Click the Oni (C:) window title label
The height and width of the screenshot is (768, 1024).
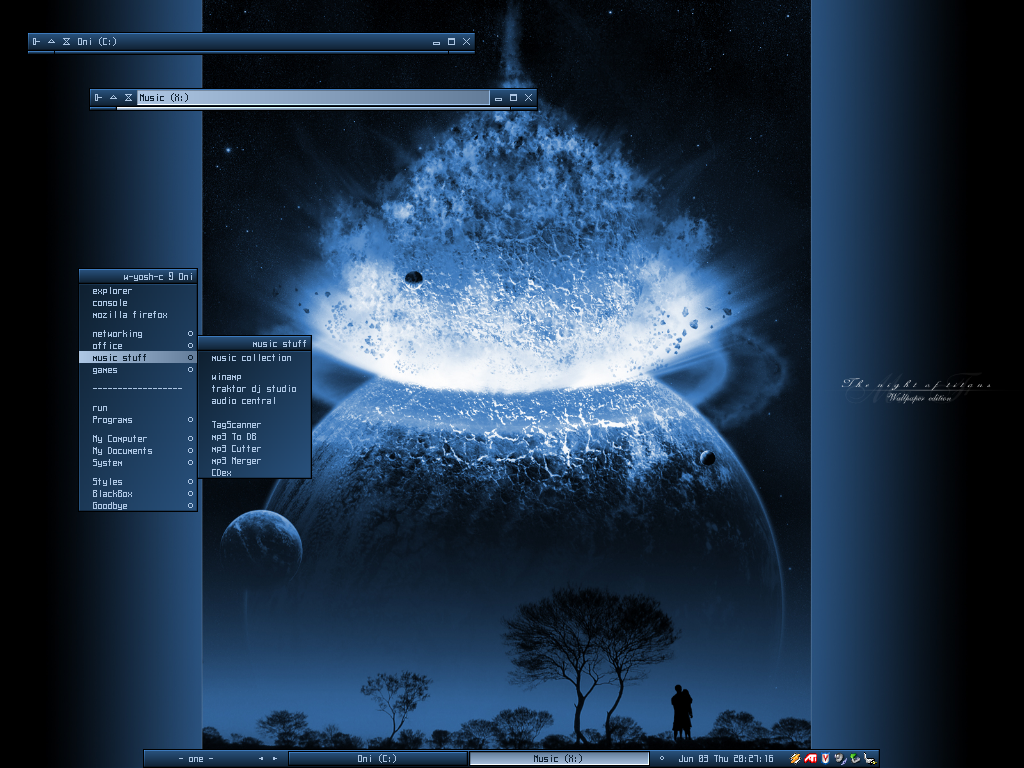click(x=97, y=42)
